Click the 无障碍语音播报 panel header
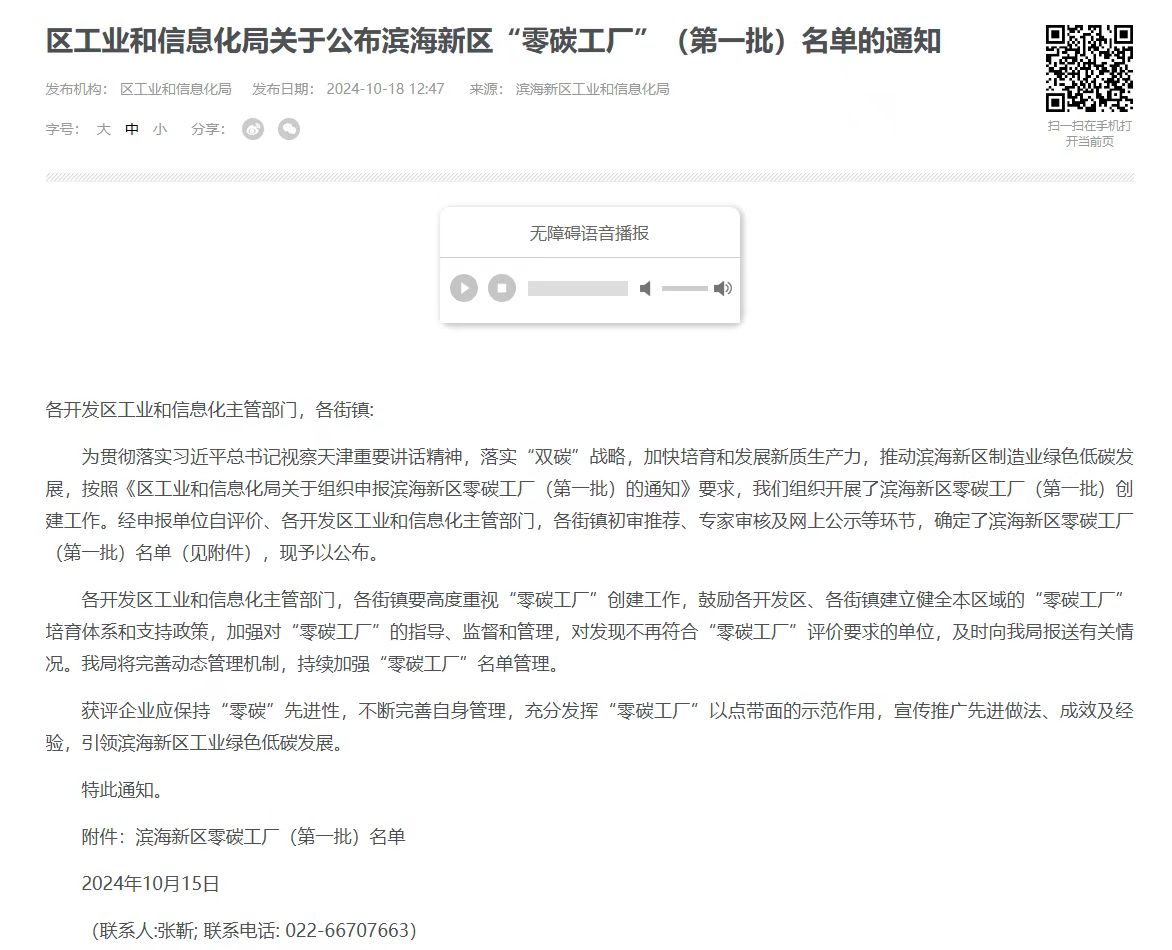This screenshot has width=1172, height=950. (x=589, y=233)
